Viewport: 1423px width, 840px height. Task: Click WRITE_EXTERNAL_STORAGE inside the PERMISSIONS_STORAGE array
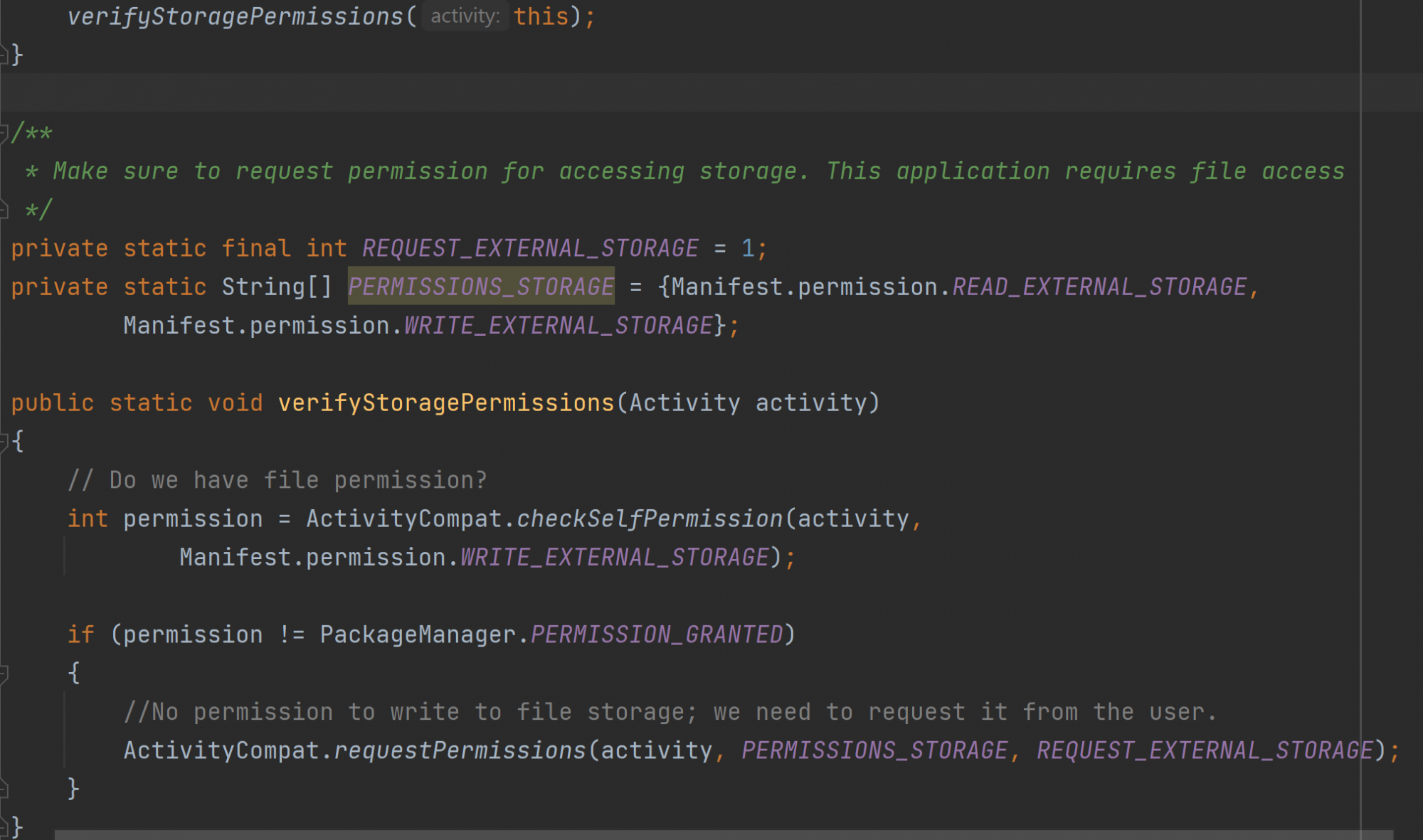pos(559,325)
